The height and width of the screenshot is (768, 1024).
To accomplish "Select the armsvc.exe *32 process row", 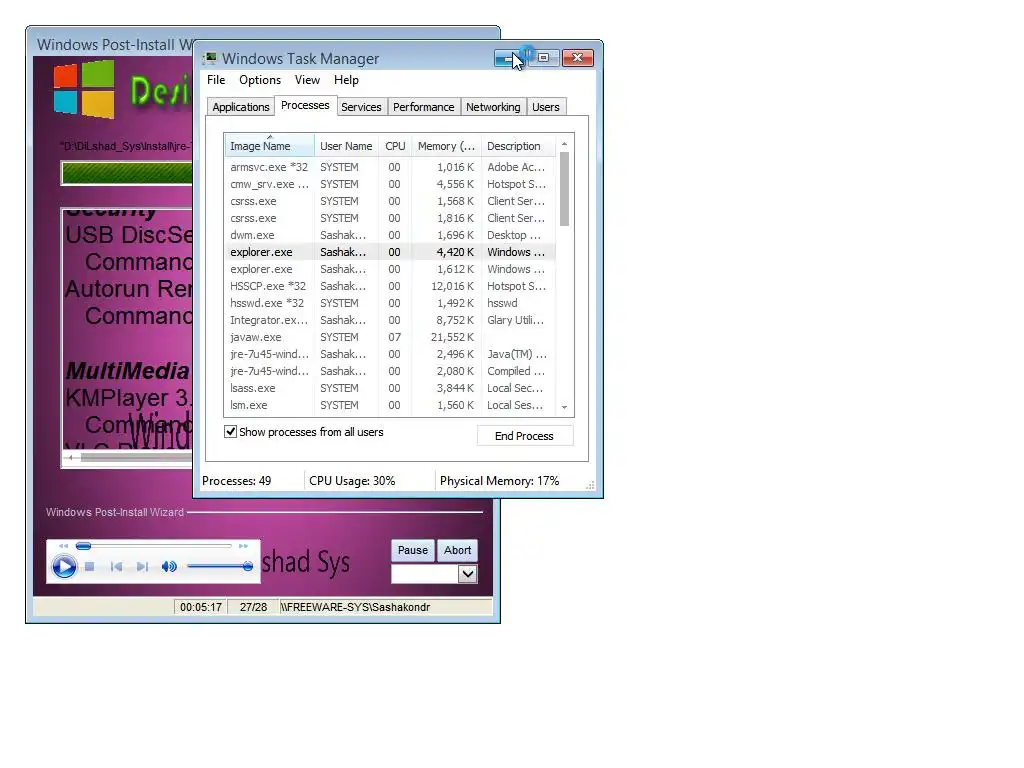I will (390, 167).
